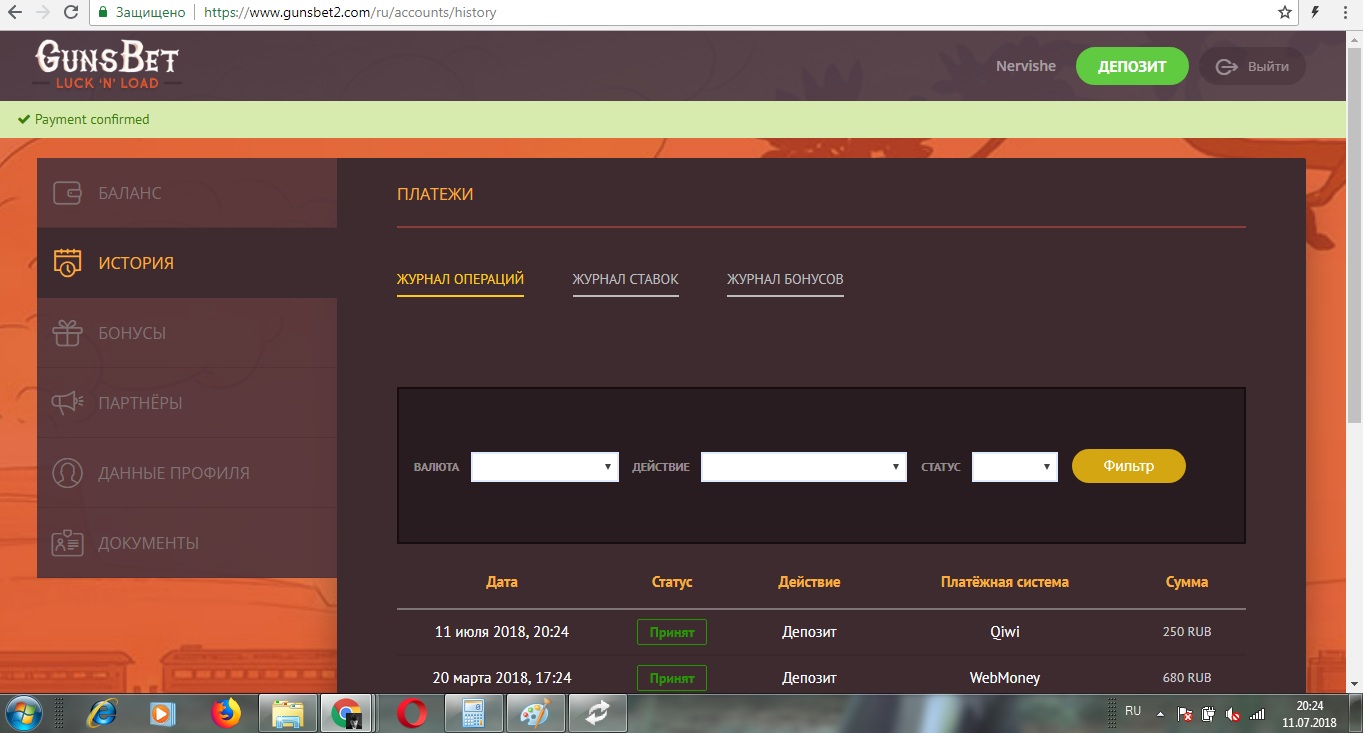
Task: Click the История calendar icon
Action: pyautogui.click(x=67, y=263)
